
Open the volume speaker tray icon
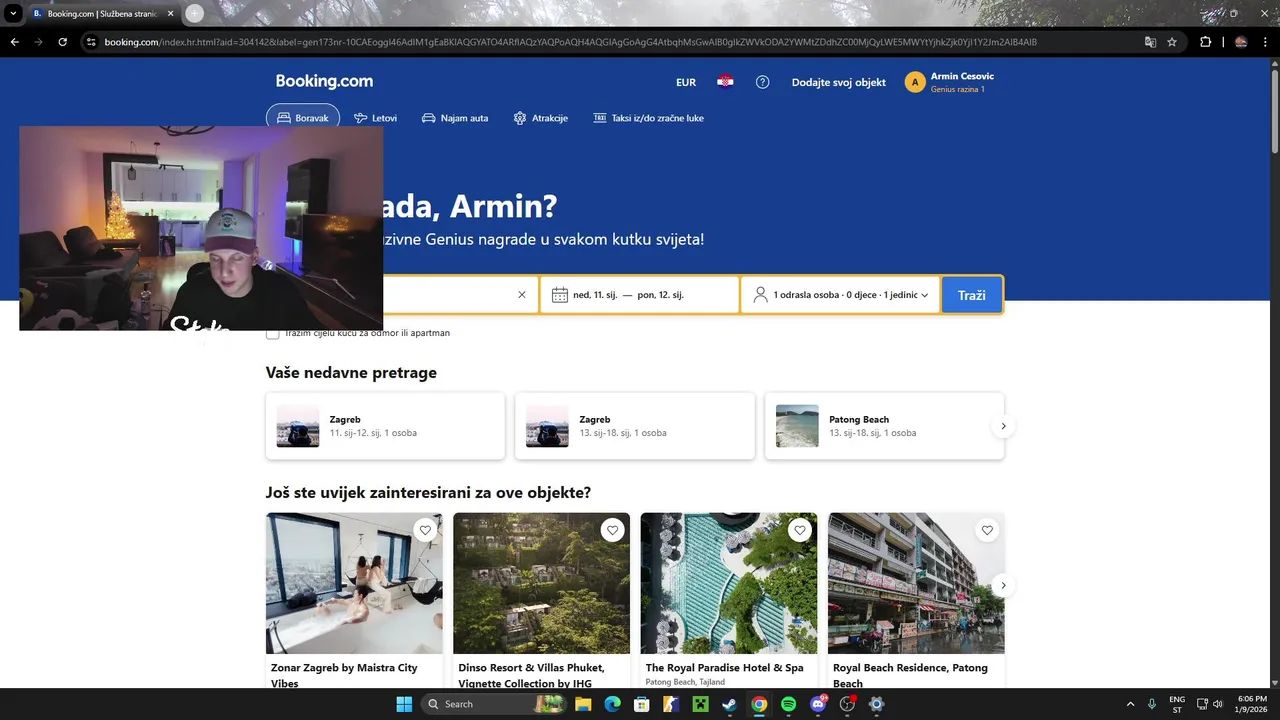(x=1218, y=704)
